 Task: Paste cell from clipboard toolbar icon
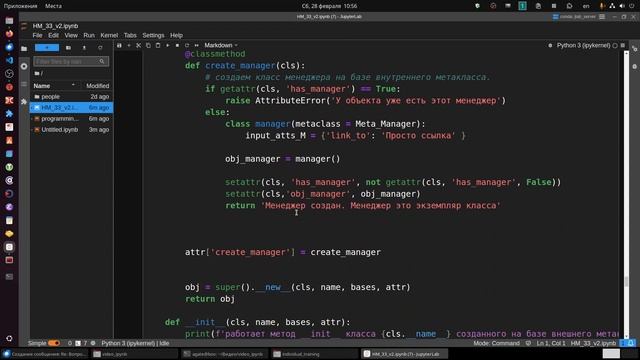coord(158,45)
